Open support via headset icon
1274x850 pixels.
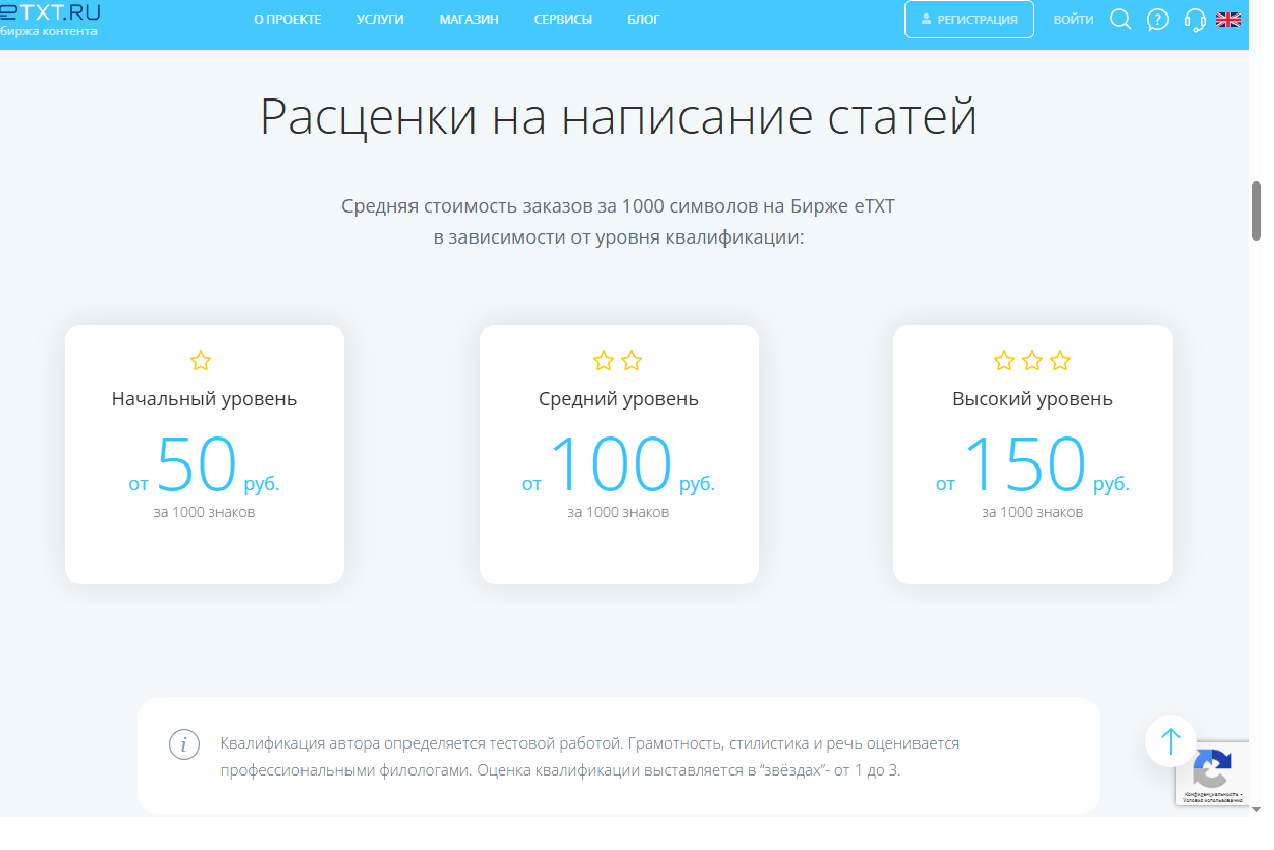pyautogui.click(x=1194, y=19)
